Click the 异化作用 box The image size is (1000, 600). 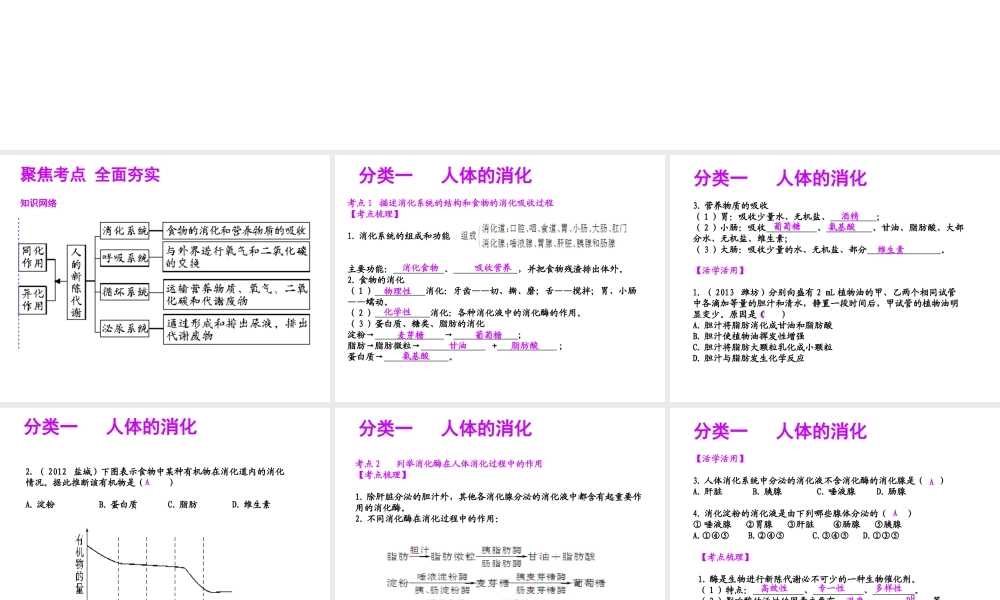[x=33, y=300]
